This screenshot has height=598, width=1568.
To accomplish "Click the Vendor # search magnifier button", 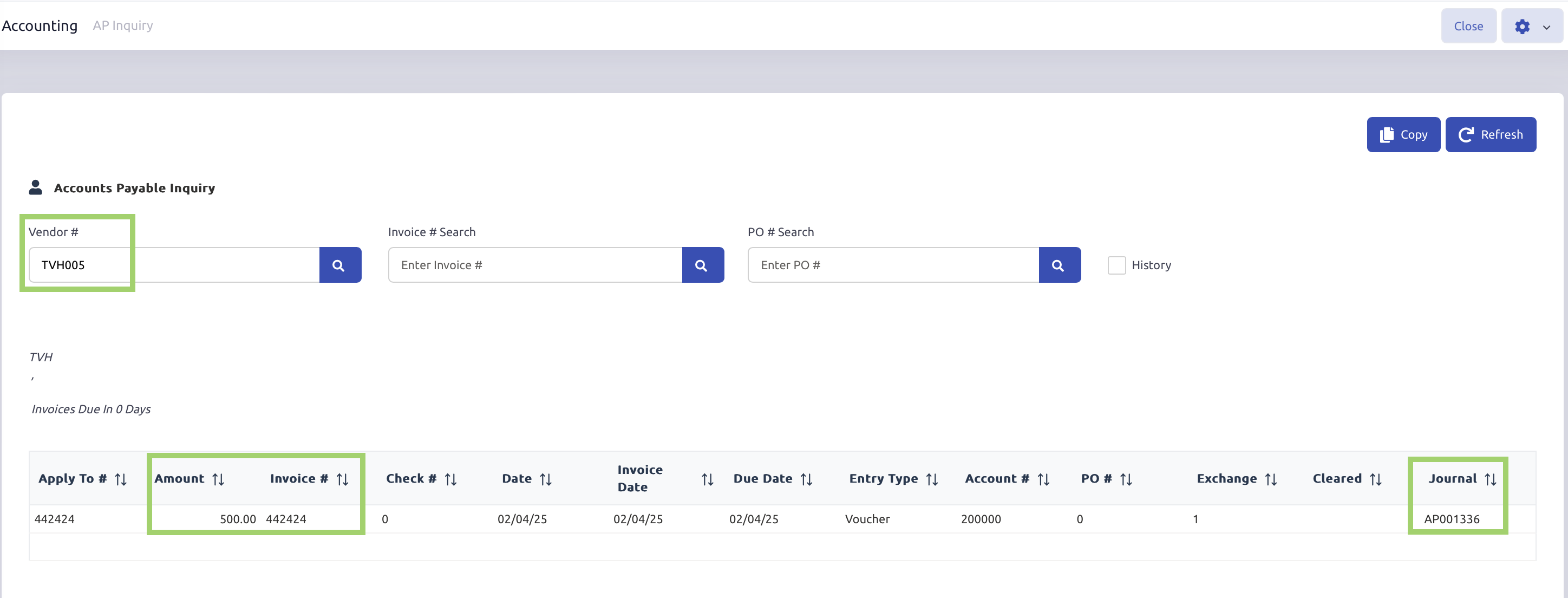I will point(339,265).
